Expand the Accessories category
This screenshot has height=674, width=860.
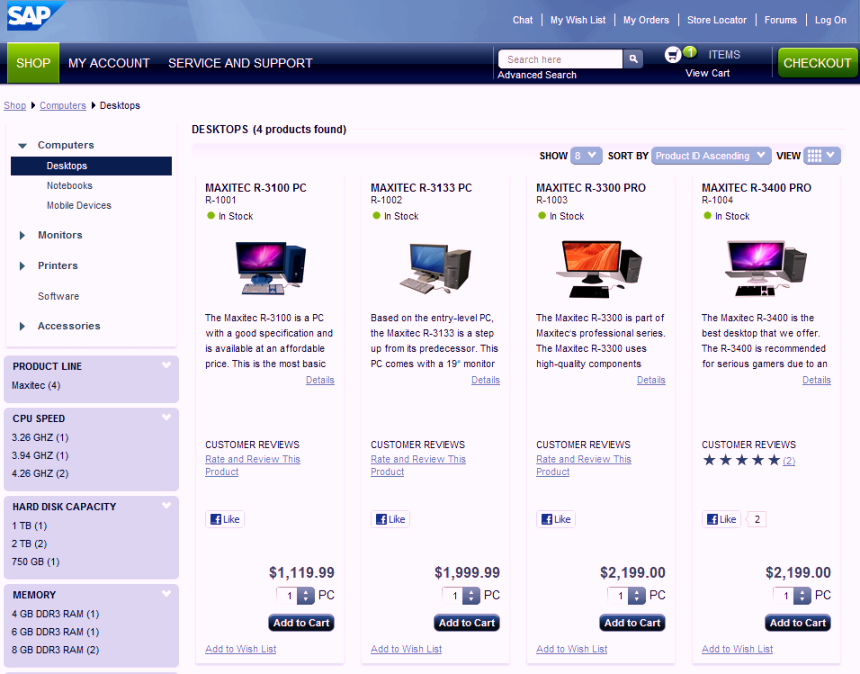click(22, 326)
